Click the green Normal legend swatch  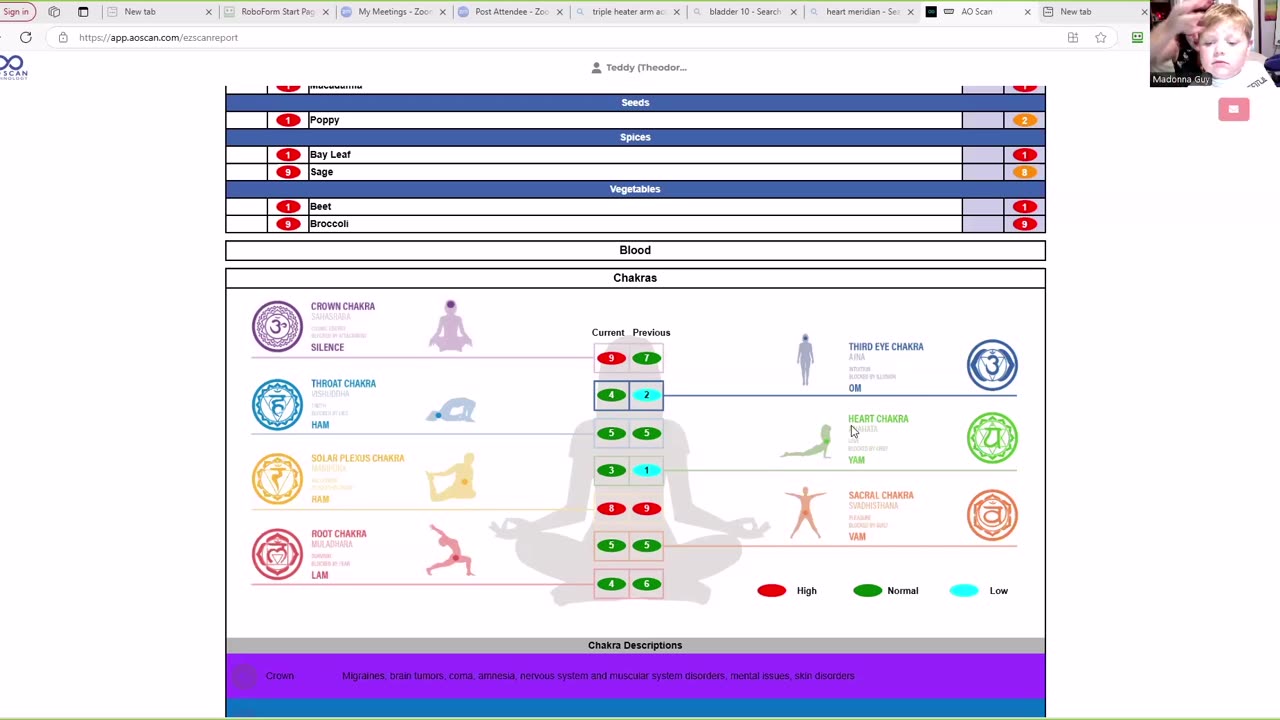coord(867,591)
